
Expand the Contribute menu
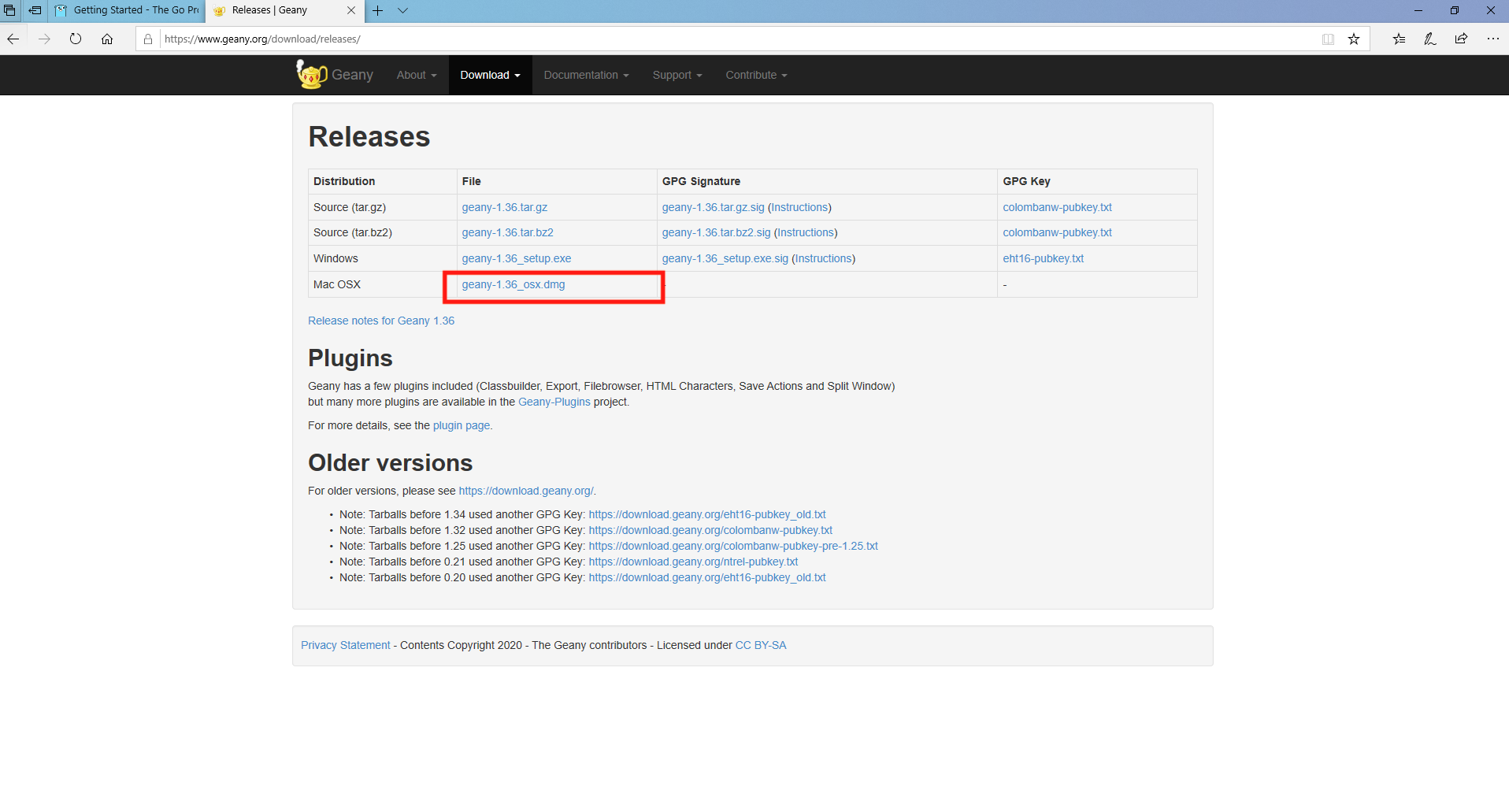[x=756, y=75]
